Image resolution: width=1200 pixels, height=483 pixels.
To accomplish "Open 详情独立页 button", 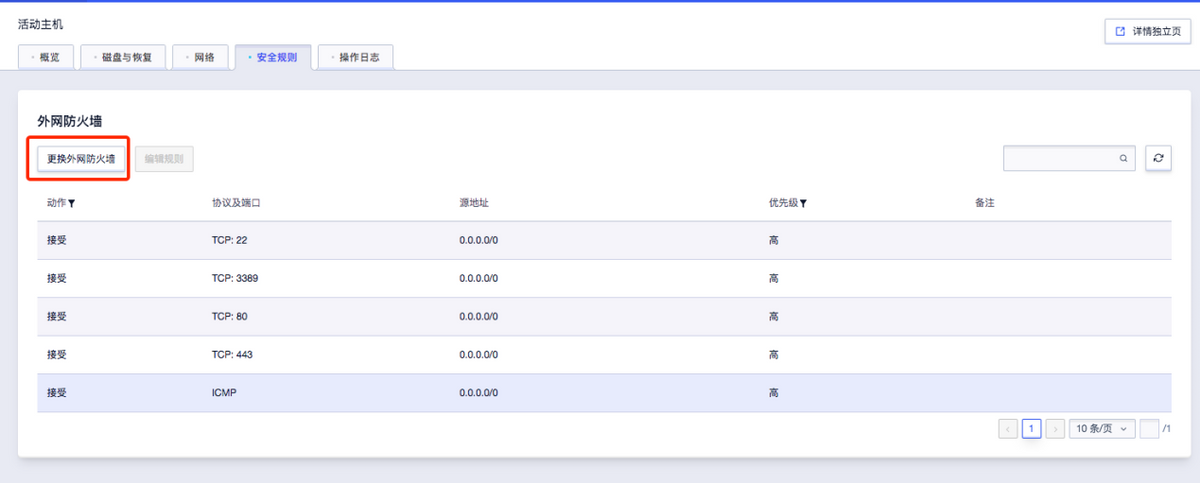I will coord(1147,32).
